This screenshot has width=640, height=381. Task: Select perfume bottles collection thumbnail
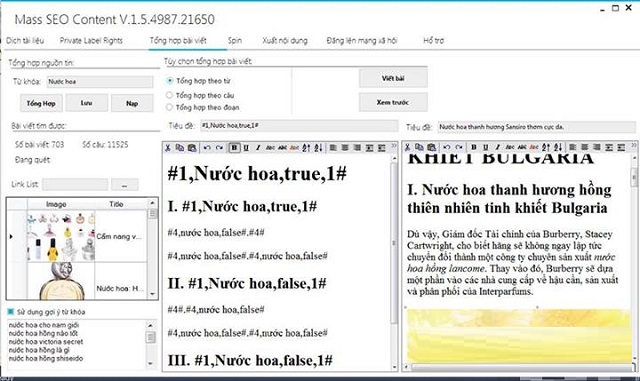pyautogui.click(x=61, y=236)
